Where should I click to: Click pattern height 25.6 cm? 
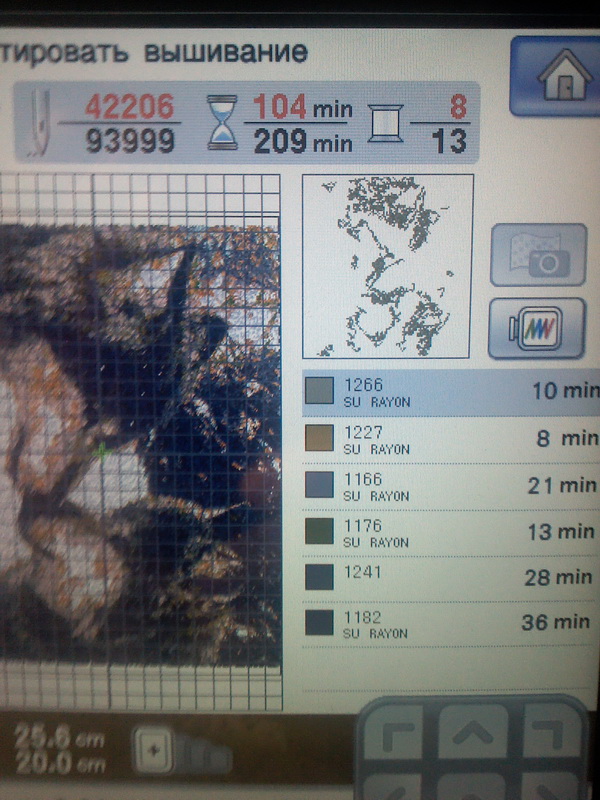[59, 739]
